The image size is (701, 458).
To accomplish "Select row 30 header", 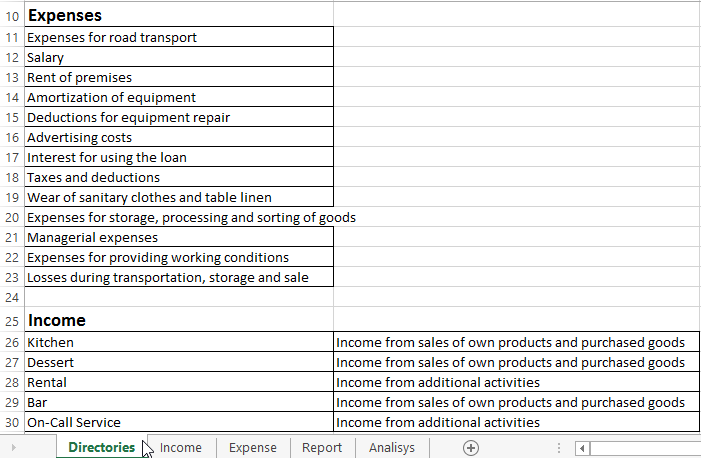I will 12,422.
